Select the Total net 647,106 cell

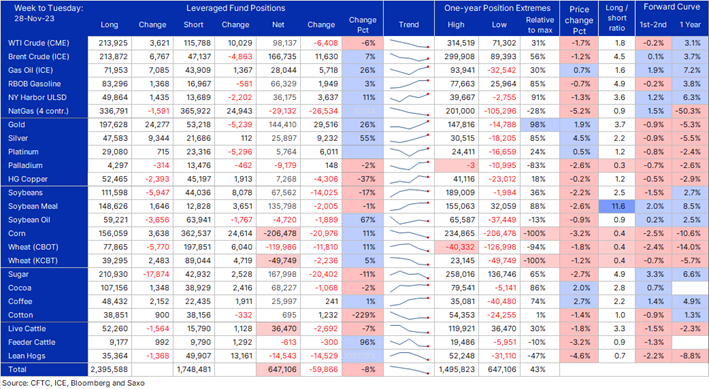click(x=278, y=370)
